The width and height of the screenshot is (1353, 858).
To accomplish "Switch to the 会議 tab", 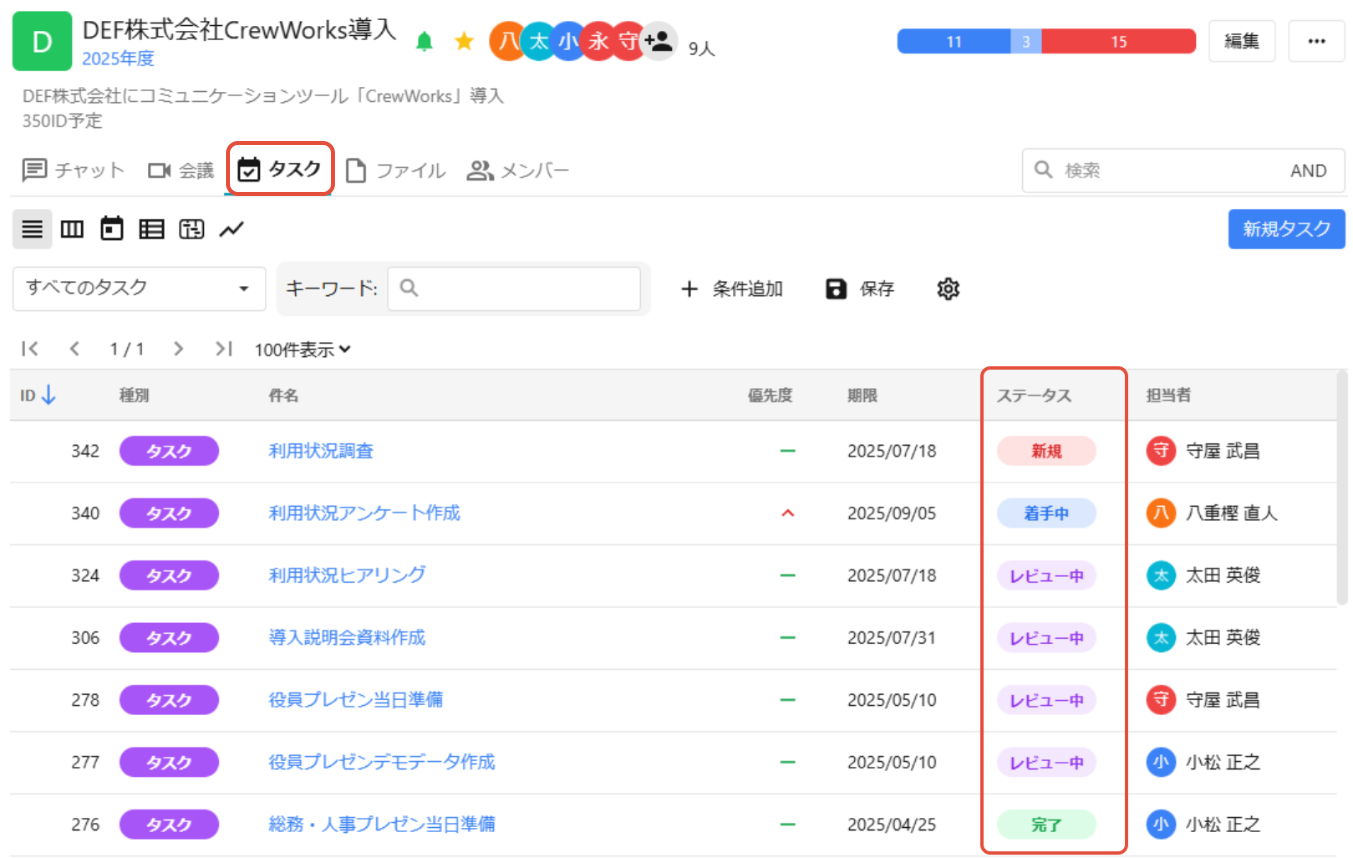I will [181, 170].
